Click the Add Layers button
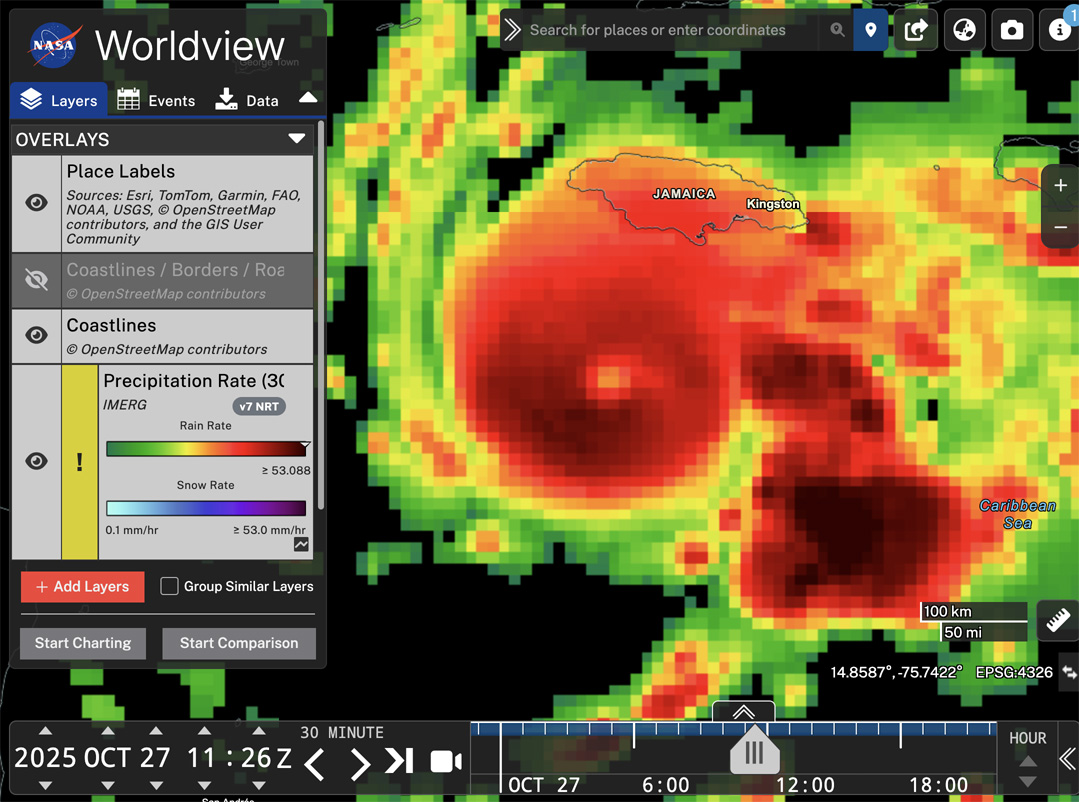Viewport: 1079px width, 802px height. pyautogui.click(x=82, y=587)
